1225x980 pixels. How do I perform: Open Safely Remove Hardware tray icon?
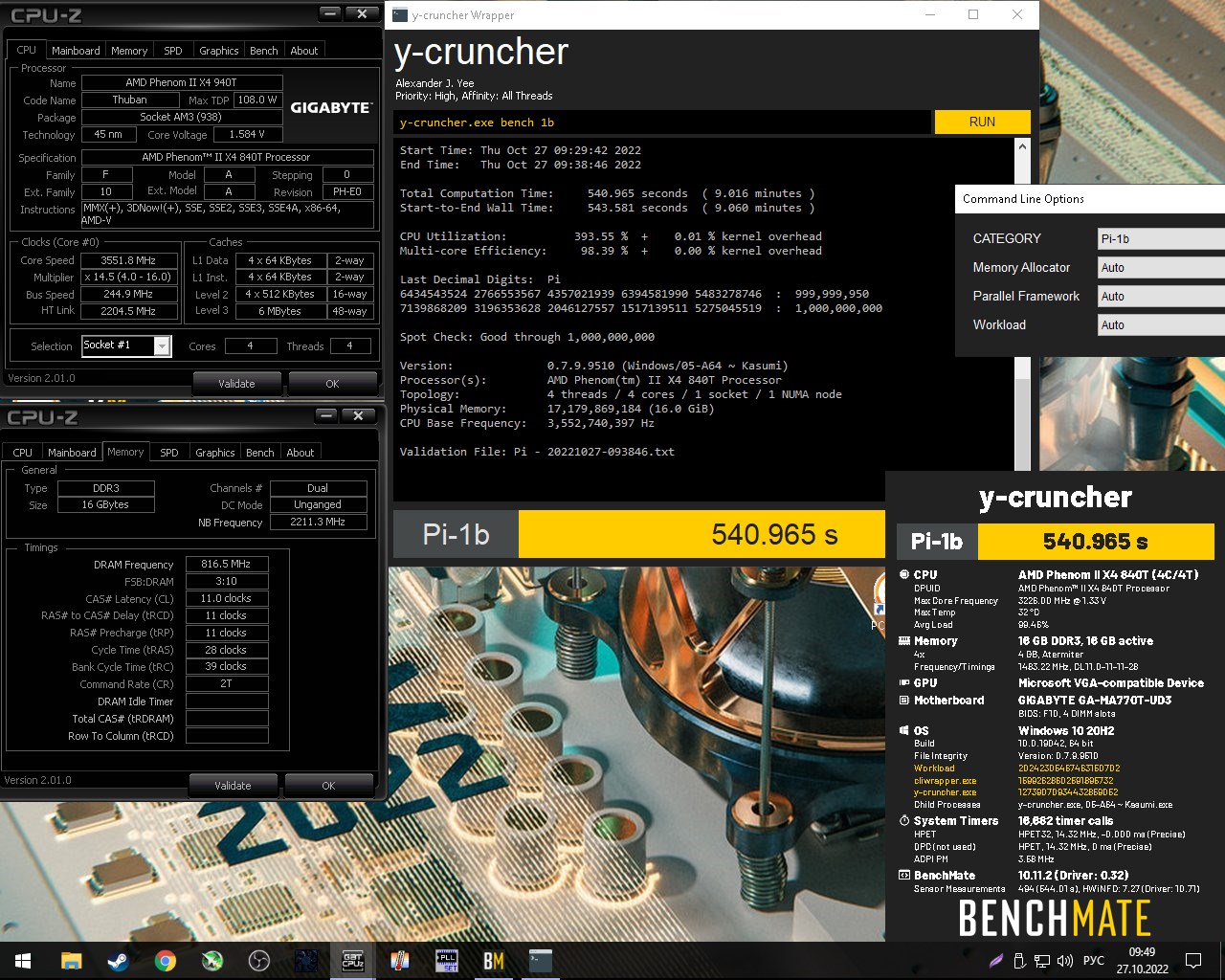pyautogui.click(x=1019, y=961)
